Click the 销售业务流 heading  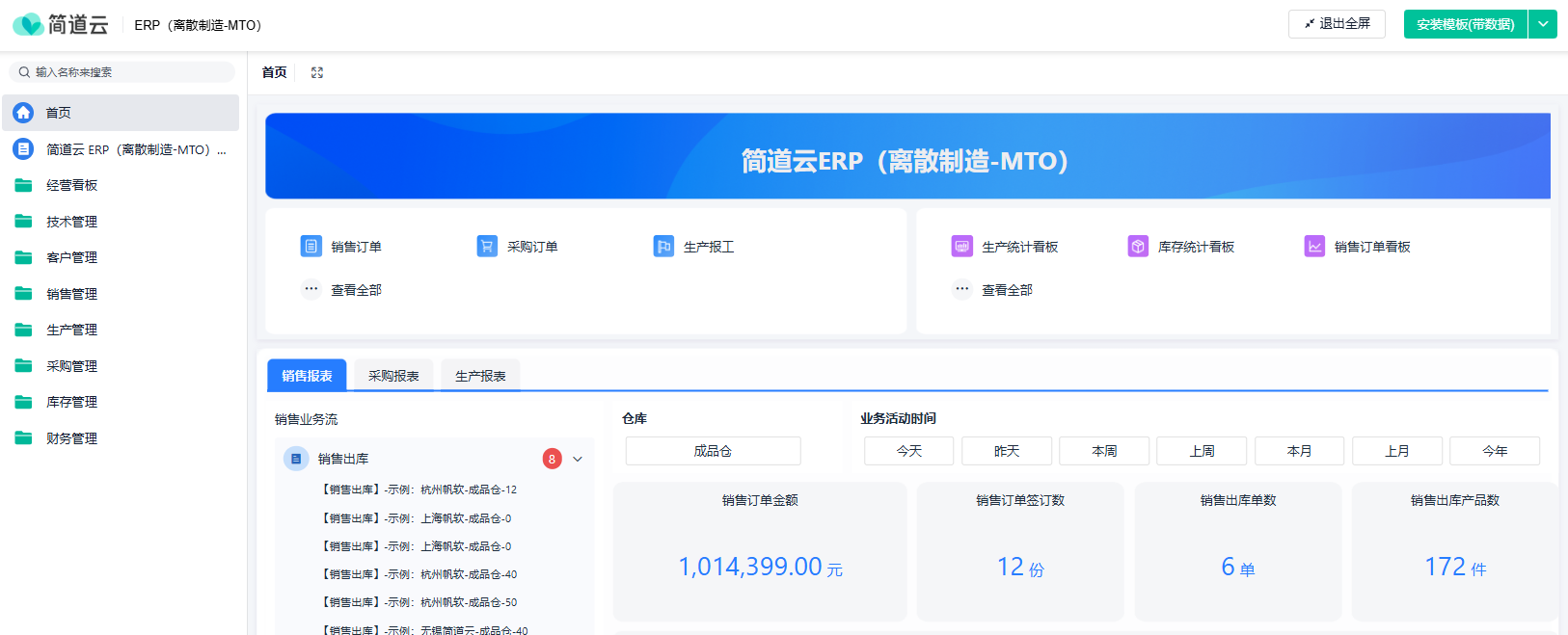click(306, 419)
